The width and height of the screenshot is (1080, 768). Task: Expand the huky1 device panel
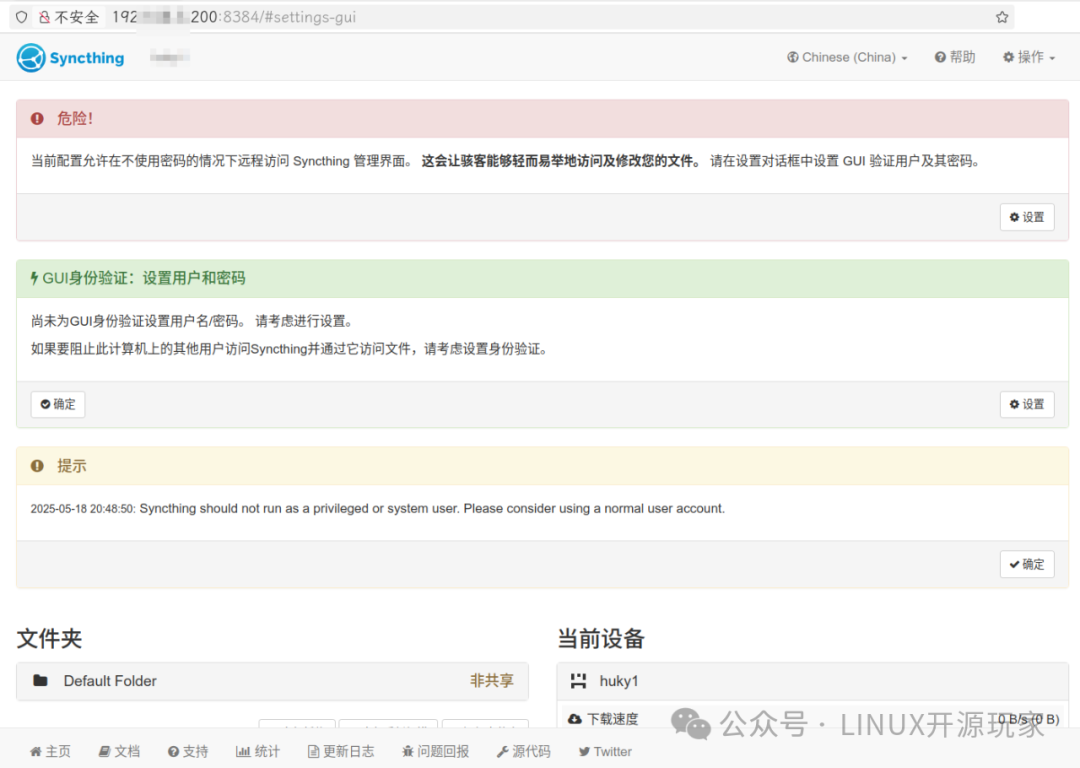[x=812, y=681]
